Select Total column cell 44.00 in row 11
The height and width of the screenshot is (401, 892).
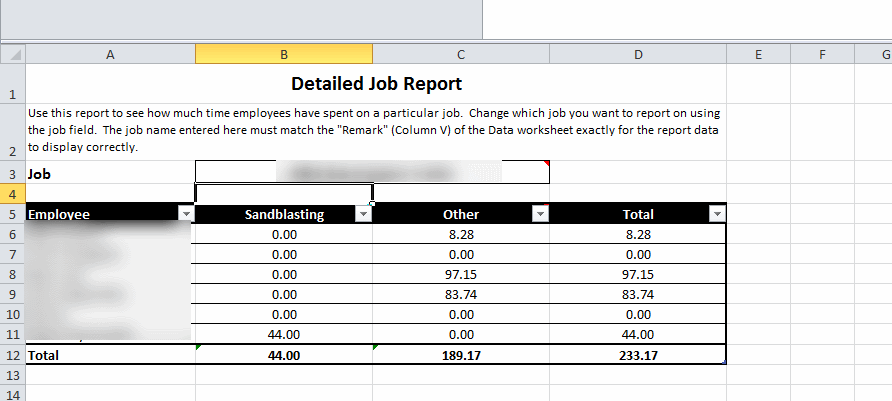tap(638, 334)
